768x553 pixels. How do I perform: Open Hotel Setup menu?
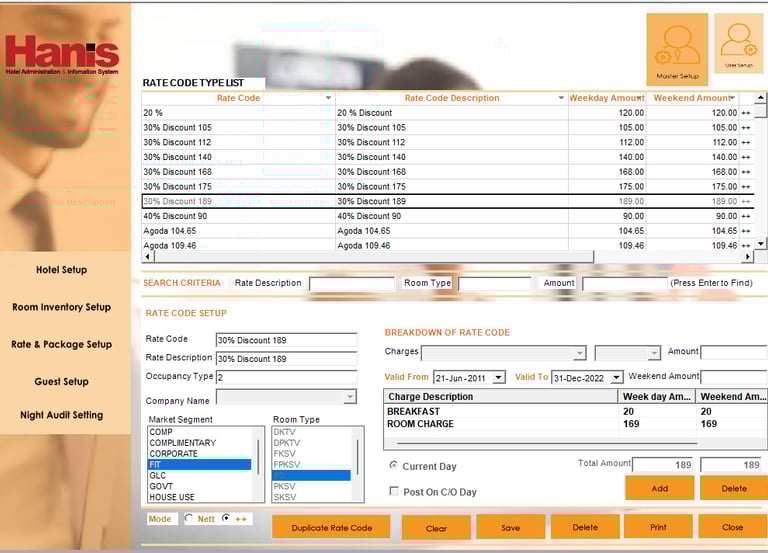point(62,270)
